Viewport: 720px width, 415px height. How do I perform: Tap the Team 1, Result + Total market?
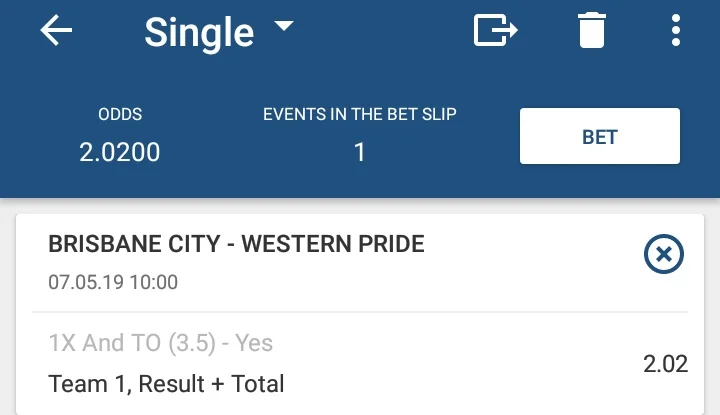(166, 383)
